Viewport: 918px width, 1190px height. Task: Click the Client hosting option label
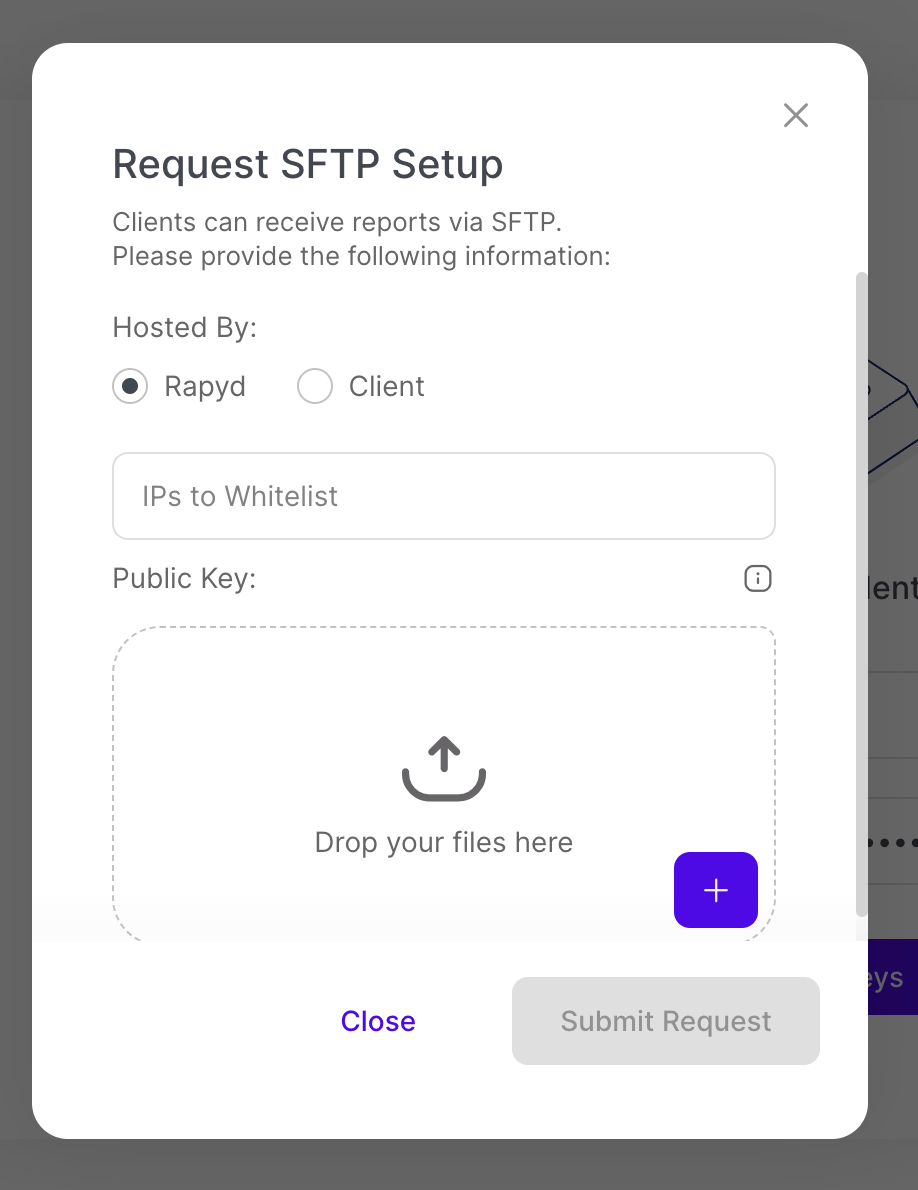tap(386, 386)
